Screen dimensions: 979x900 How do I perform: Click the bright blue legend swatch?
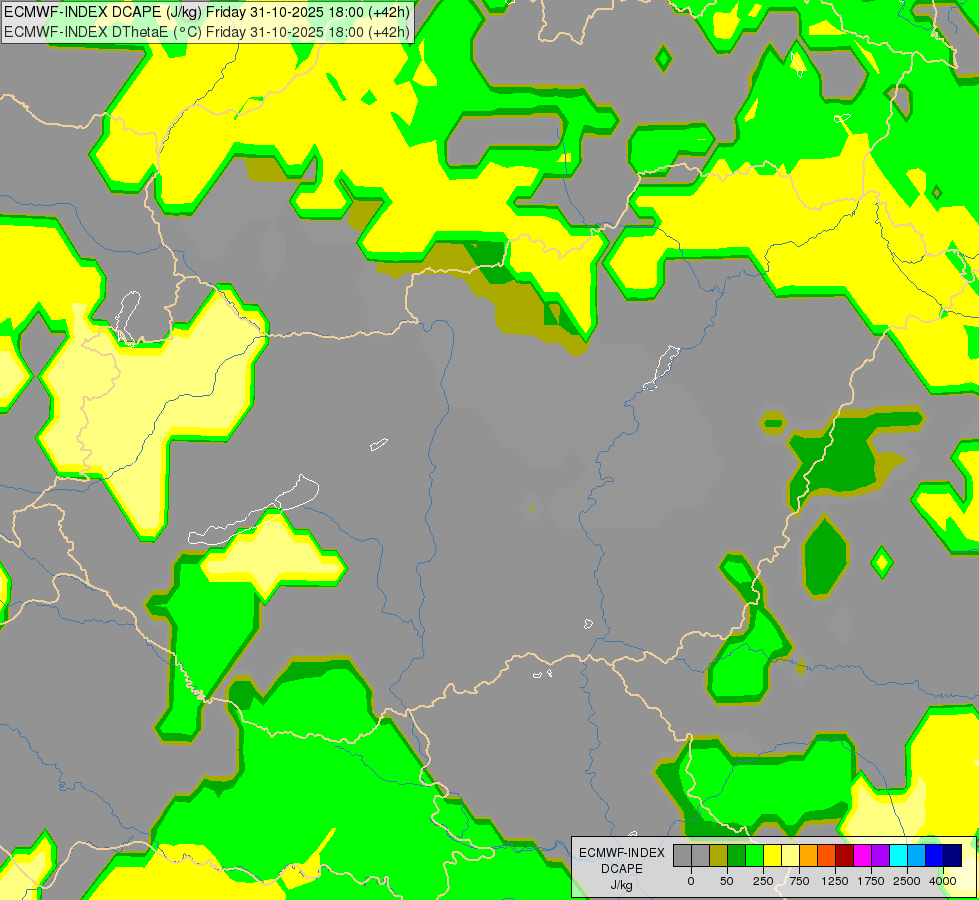[935, 855]
